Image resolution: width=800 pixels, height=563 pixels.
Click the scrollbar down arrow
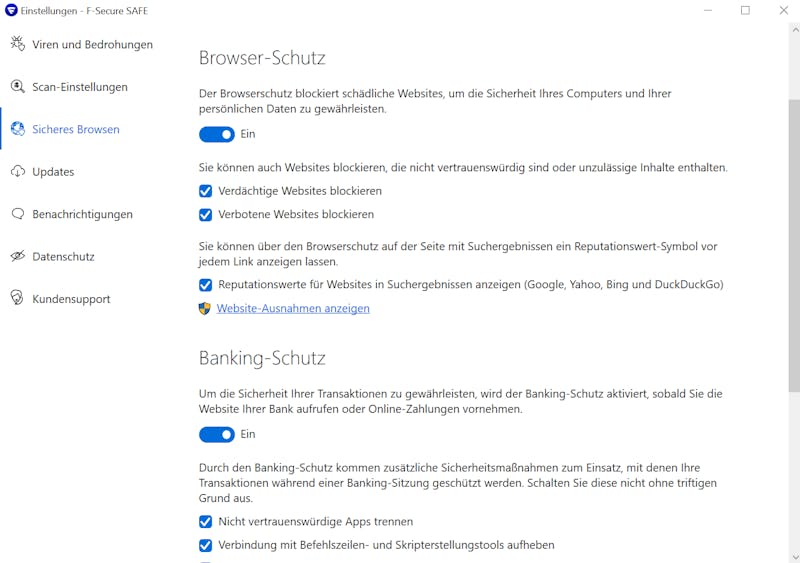pos(794,557)
